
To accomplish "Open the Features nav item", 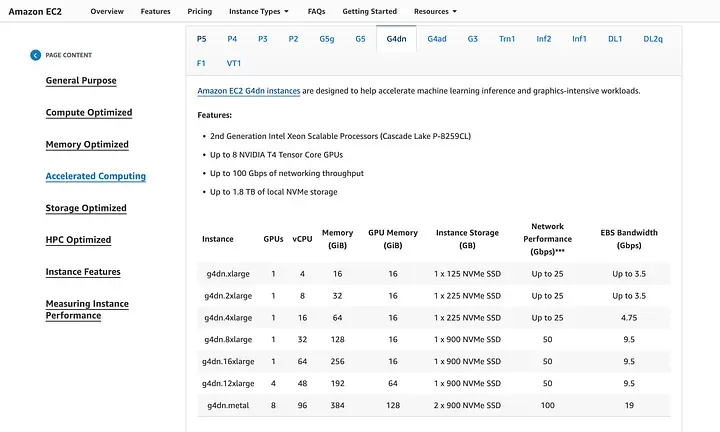I will (x=155, y=11).
